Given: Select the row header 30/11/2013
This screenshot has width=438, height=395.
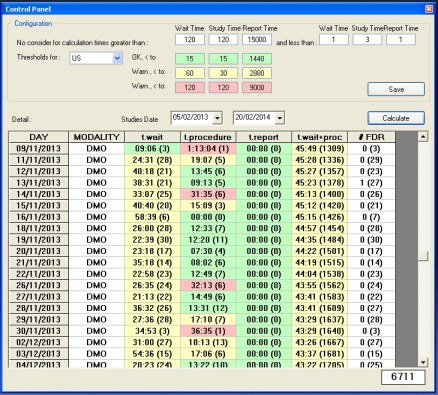Looking at the screenshot, I should point(39,331).
